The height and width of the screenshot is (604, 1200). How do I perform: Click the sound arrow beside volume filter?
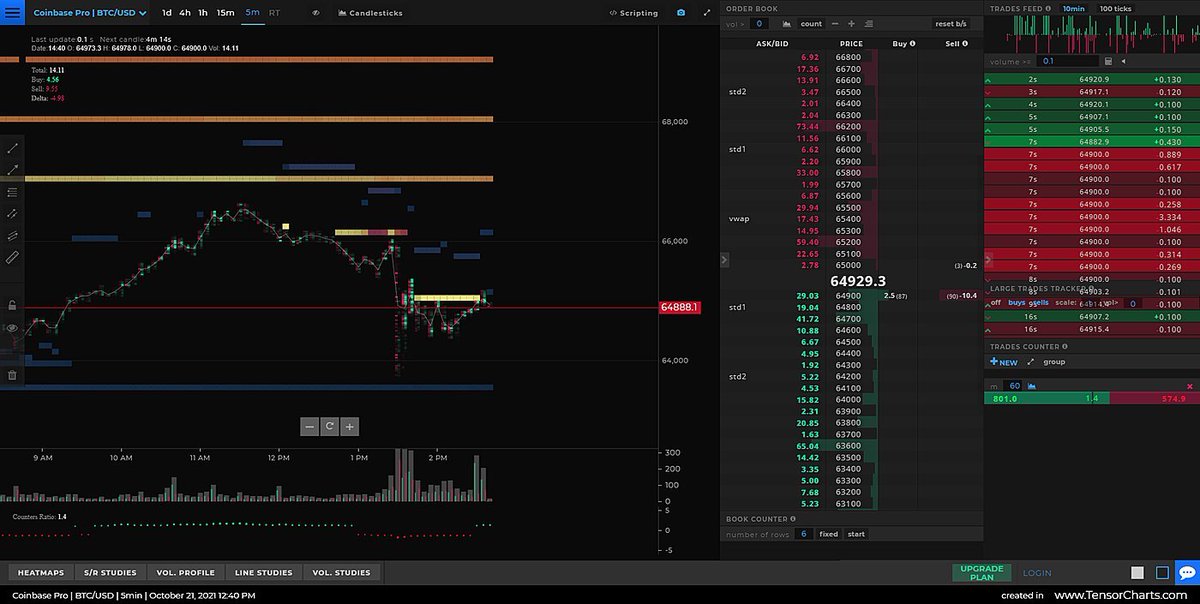(1124, 61)
